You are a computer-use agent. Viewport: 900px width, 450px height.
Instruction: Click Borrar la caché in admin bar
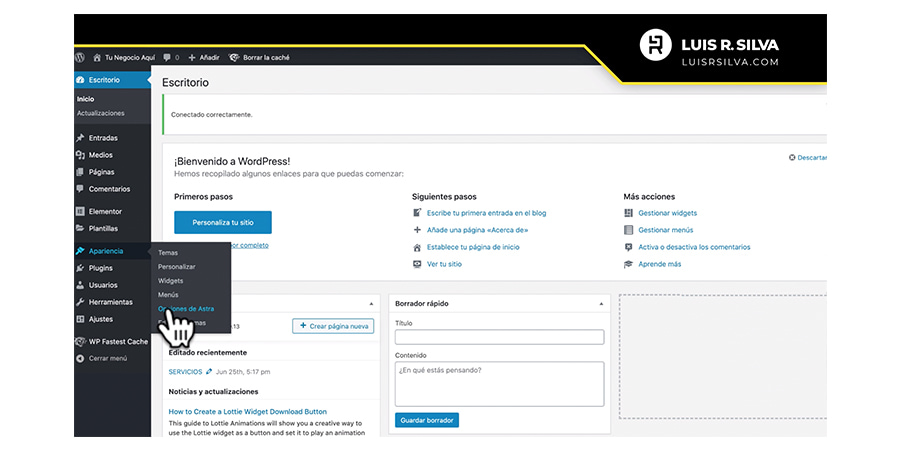tap(266, 57)
